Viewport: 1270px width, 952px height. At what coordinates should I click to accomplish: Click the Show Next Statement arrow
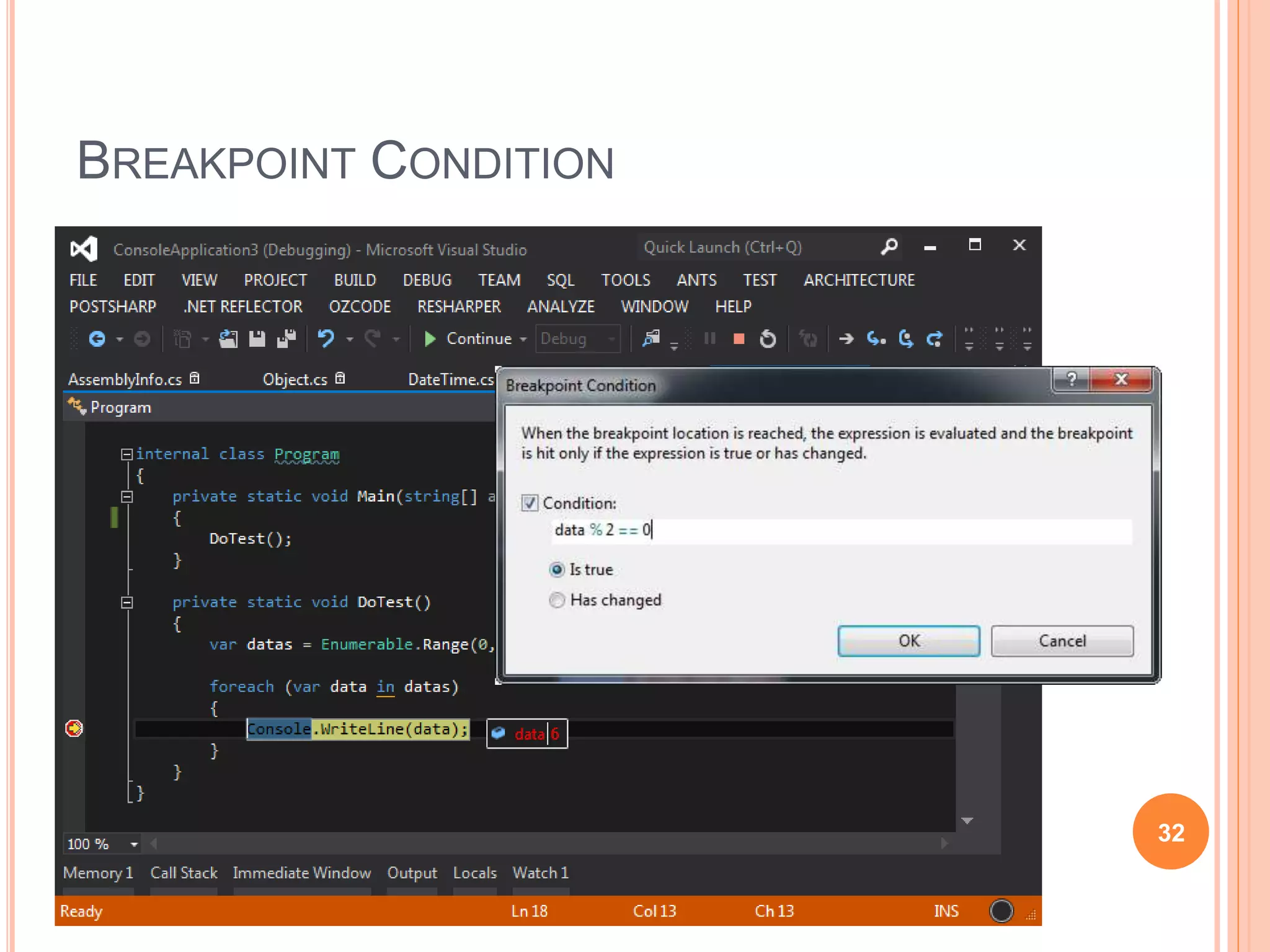point(846,339)
